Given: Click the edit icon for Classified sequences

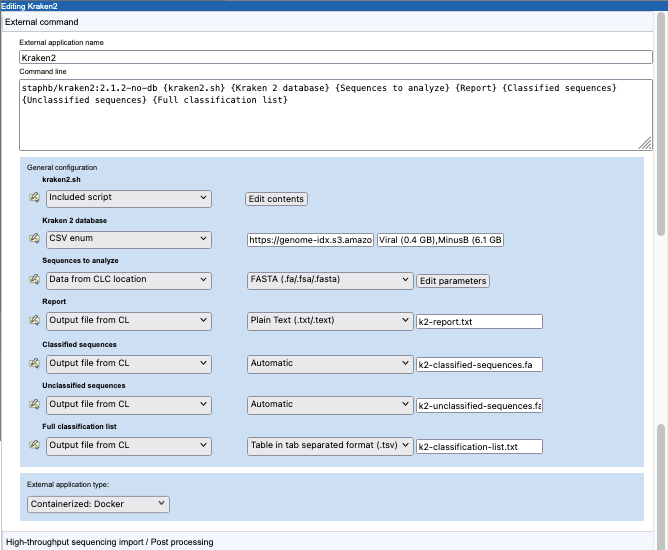Looking at the screenshot, I should (33, 364).
